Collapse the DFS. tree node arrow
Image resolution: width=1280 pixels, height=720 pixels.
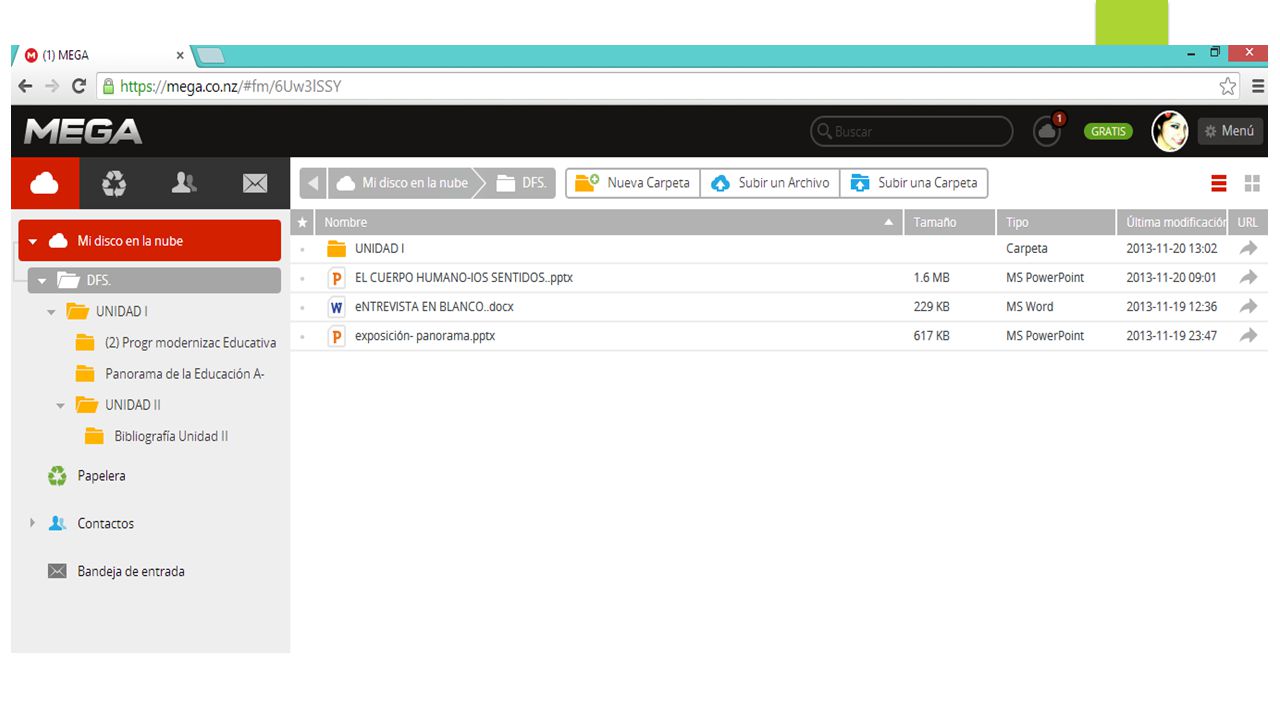[x=42, y=281]
